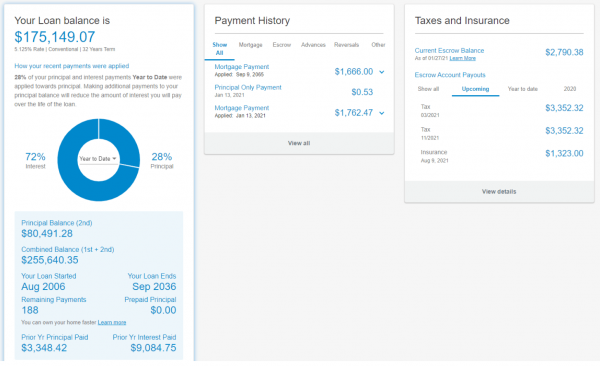
Task: Open the Year to Date chart dropdown
Action: [x=98, y=158]
